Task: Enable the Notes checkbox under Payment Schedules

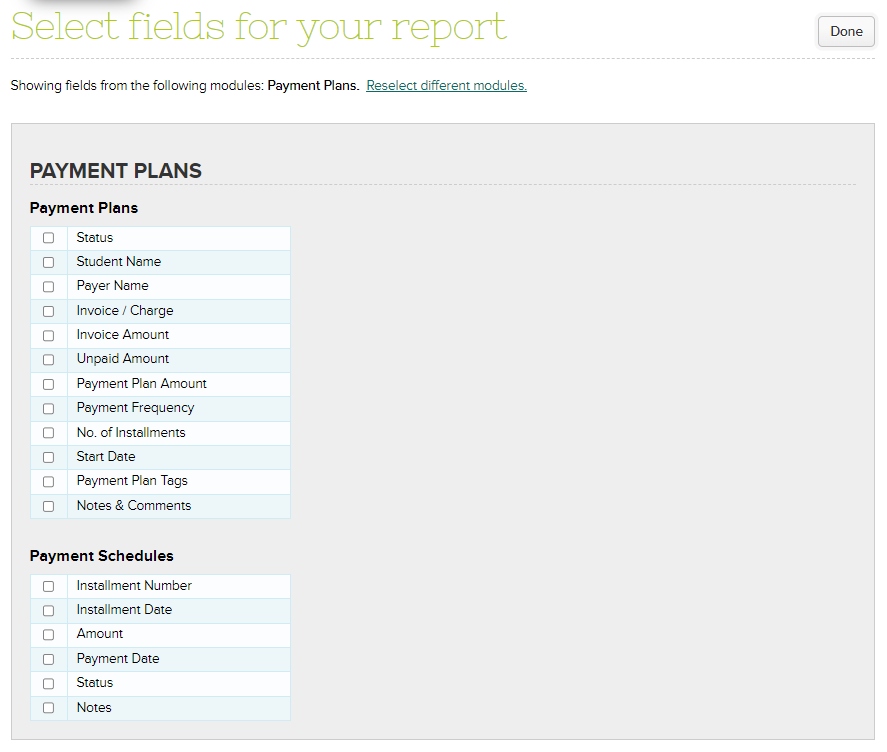Action: [48, 708]
